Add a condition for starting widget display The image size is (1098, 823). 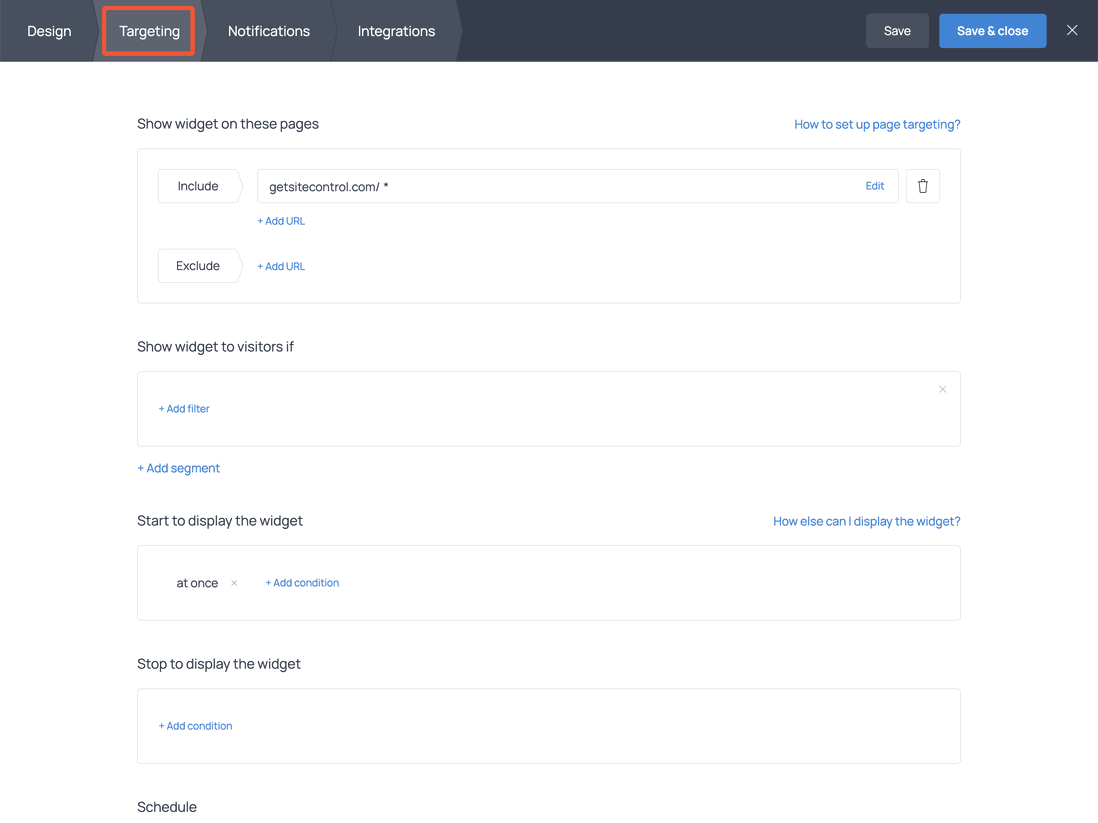[x=302, y=582]
